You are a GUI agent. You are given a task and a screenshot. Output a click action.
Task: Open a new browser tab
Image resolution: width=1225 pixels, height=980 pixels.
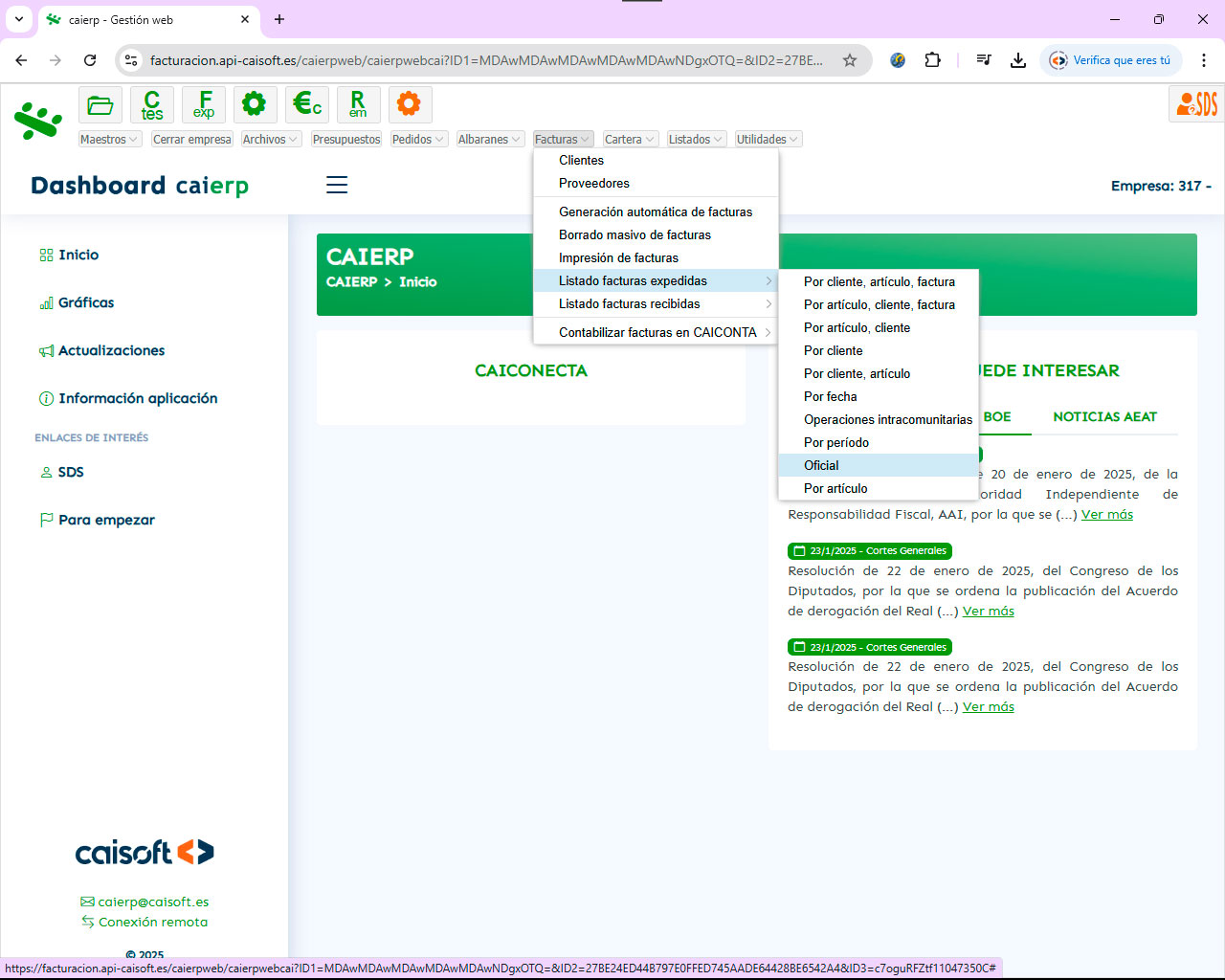pos(279,19)
